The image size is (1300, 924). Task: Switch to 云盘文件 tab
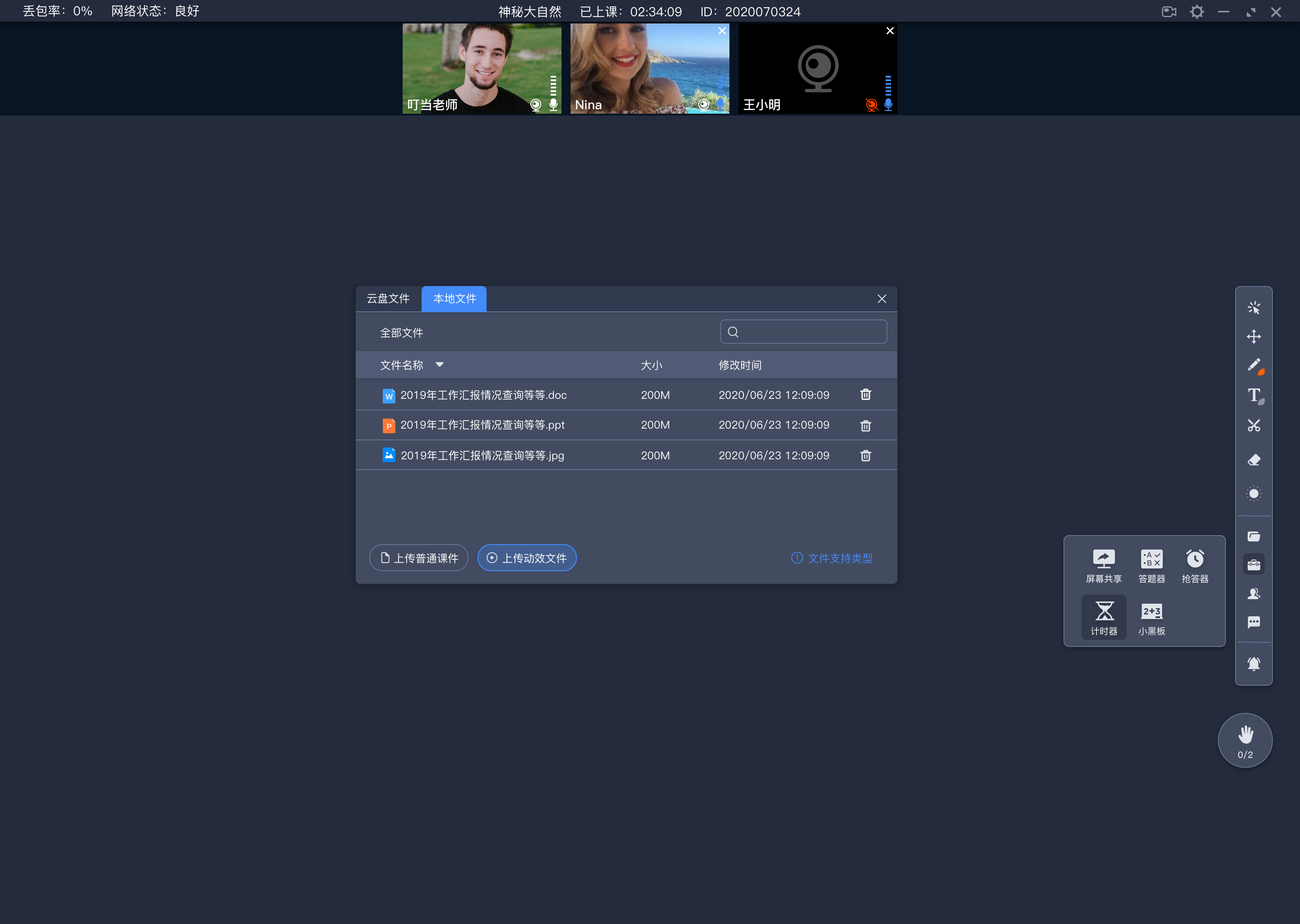390,298
